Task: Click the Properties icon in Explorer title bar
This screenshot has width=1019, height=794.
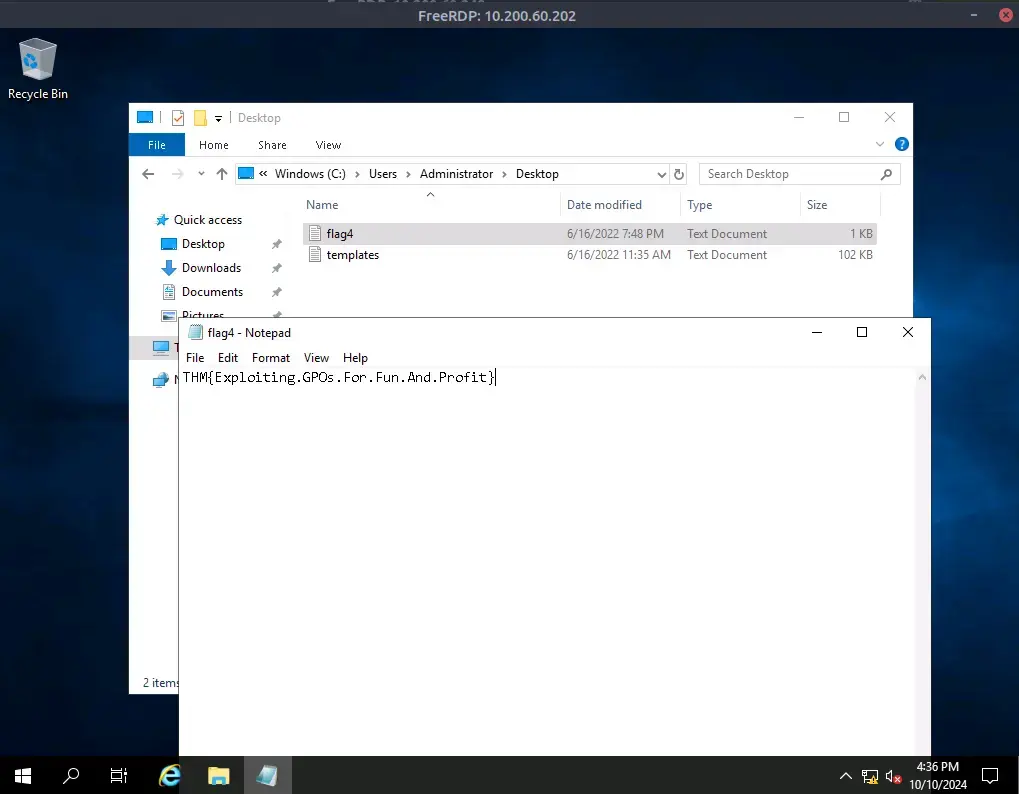Action: tap(177, 118)
